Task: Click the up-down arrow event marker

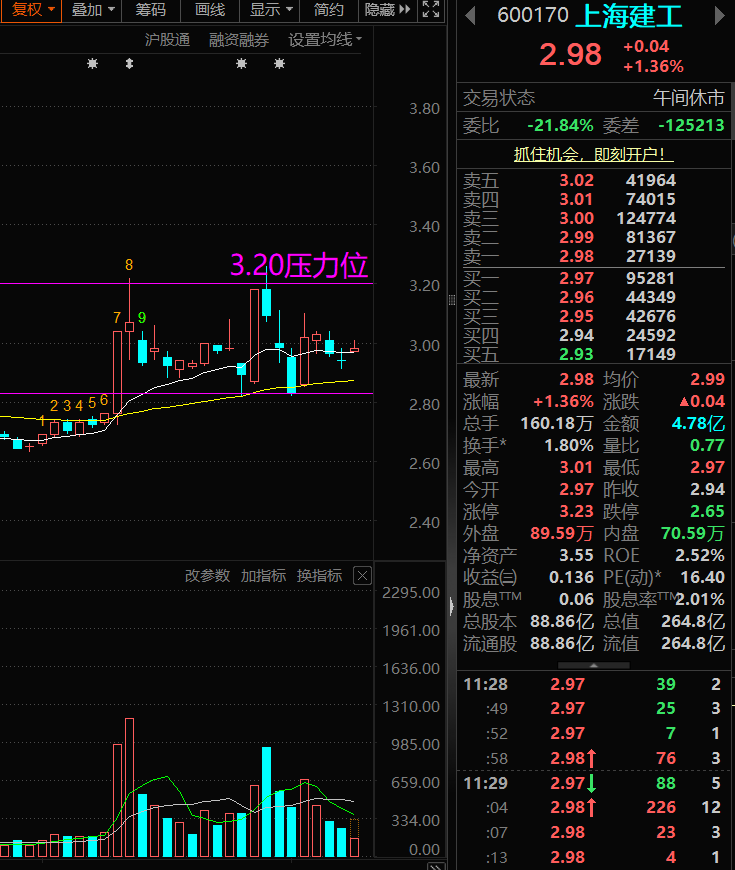Action: point(129,64)
